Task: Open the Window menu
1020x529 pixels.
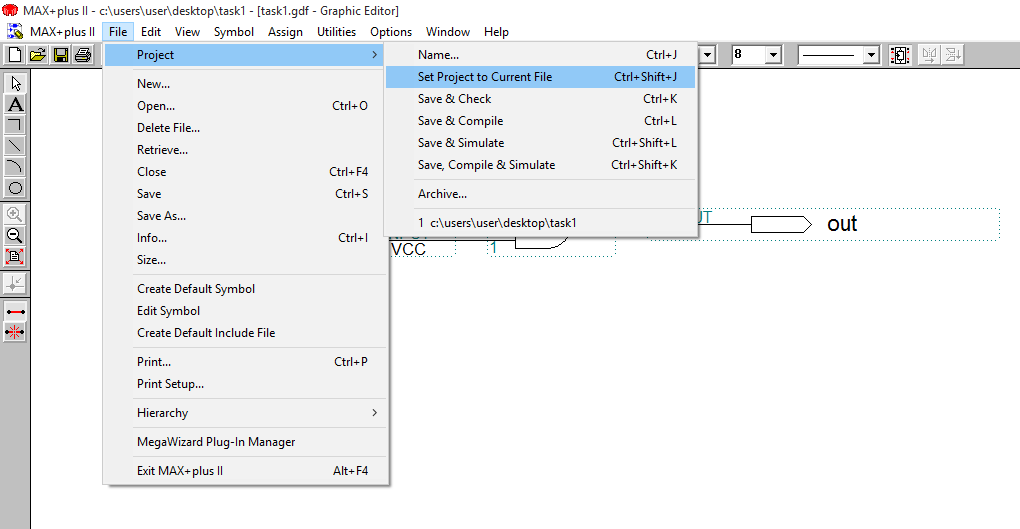Action: pos(448,31)
